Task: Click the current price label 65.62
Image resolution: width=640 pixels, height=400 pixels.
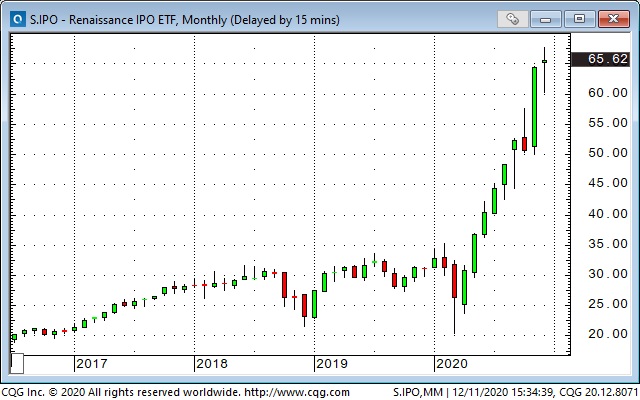Action: (x=600, y=59)
